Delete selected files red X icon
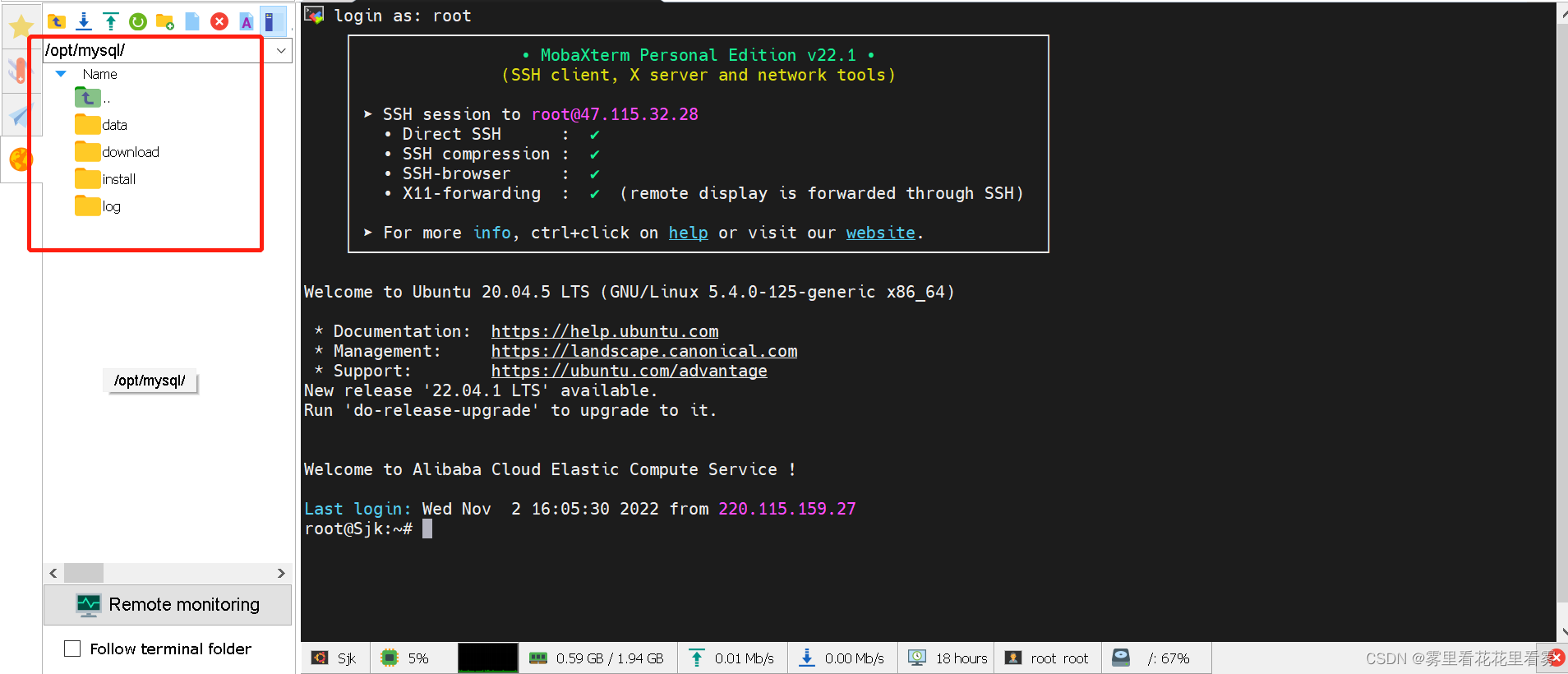Image resolution: width=1568 pixels, height=674 pixels. [219, 21]
